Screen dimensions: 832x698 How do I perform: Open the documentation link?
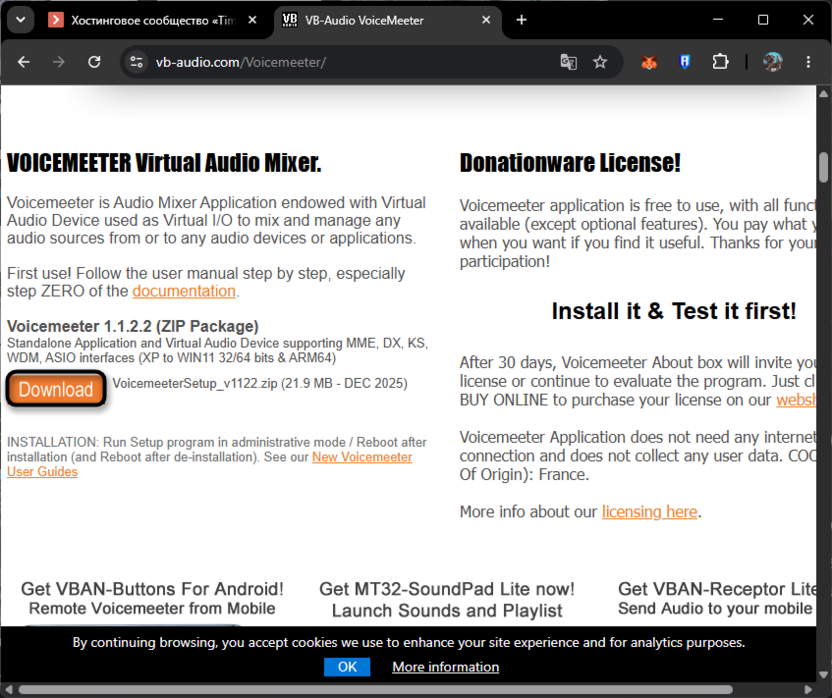[184, 291]
